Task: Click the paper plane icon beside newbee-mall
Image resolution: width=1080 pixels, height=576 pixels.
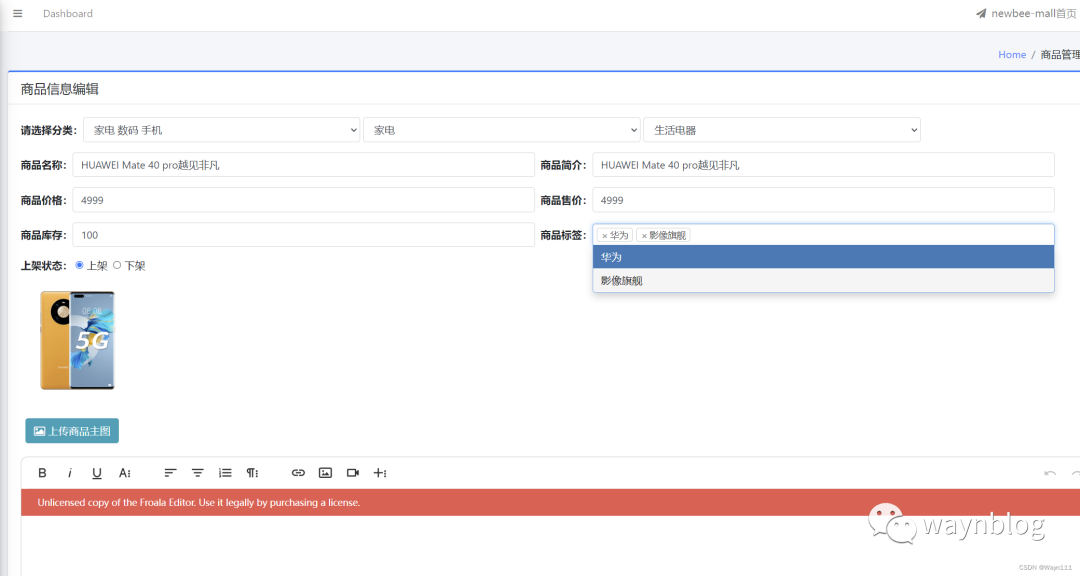Action: pyautogui.click(x=981, y=13)
